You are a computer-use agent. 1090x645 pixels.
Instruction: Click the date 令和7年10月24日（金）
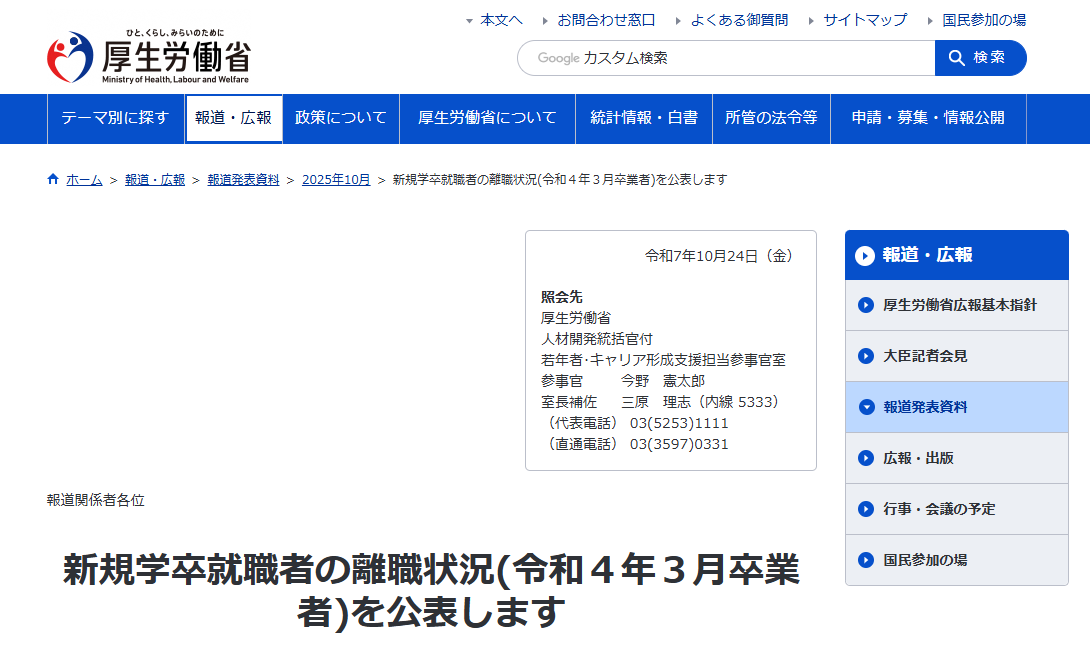point(719,256)
